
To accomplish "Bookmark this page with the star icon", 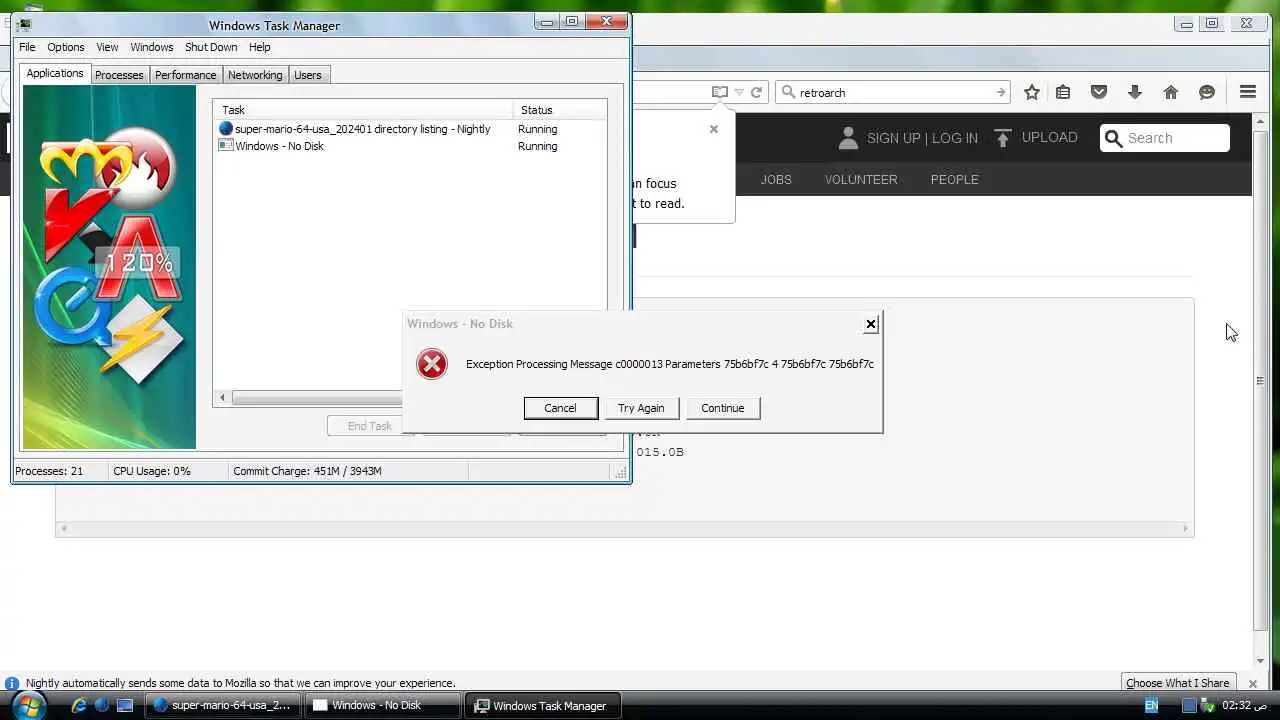I will [x=1032, y=92].
